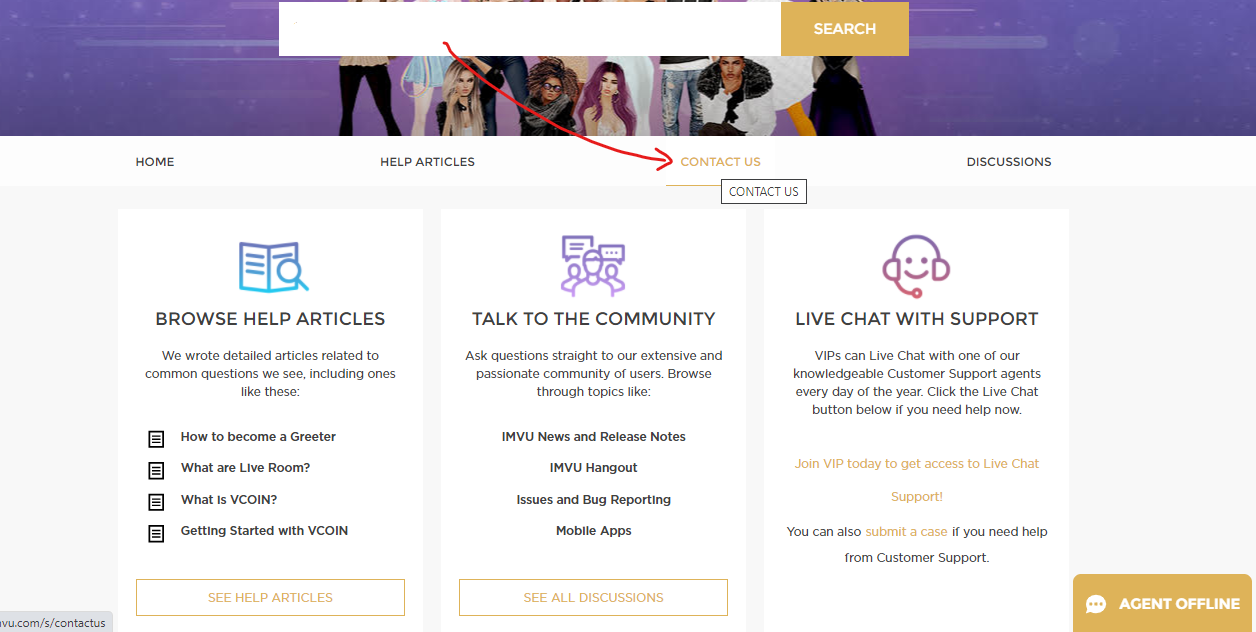Screen dimensions: 1256x632
Task: Click the document icon beside What are Live Room?
Action: 156,470
